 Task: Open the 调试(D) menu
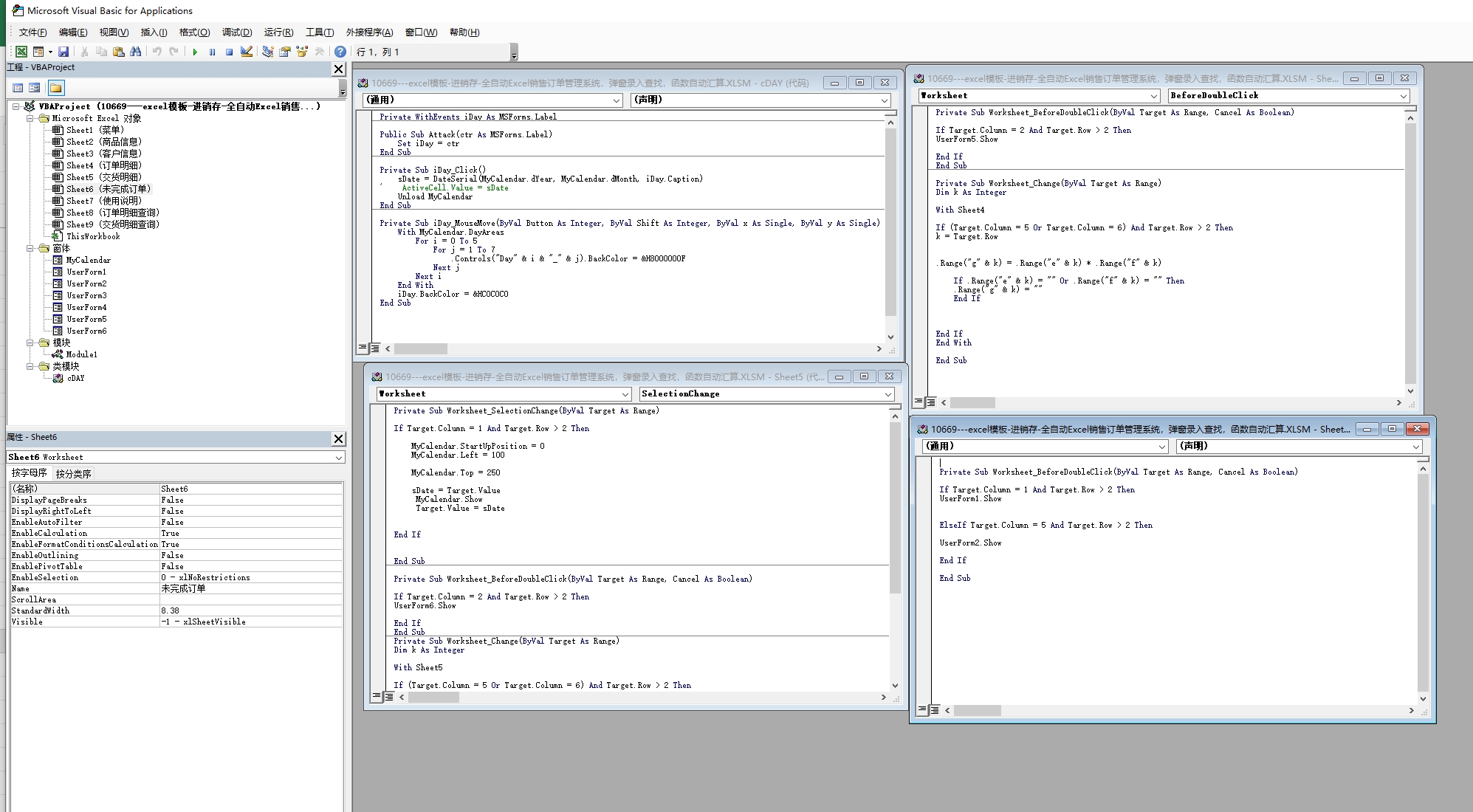[x=237, y=32]
